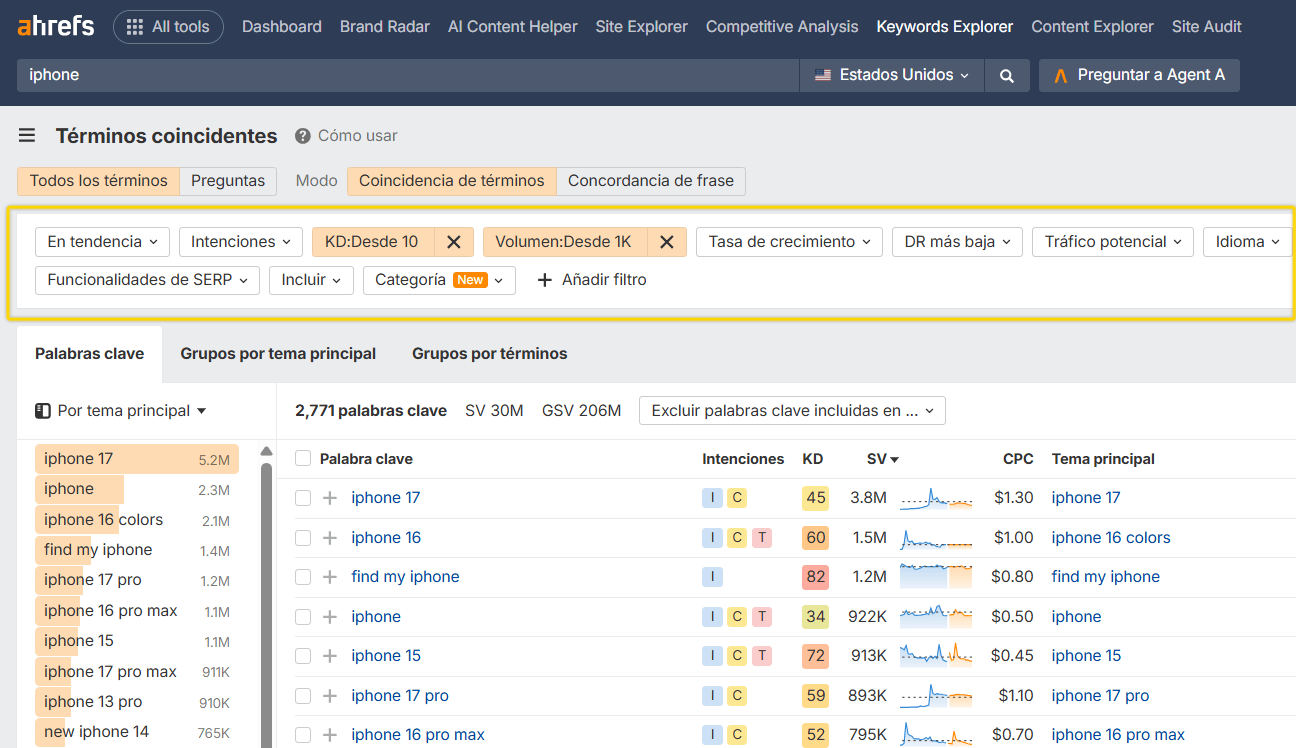Click the search magnifier button

pyautogui.click(x=1007, y=75)
